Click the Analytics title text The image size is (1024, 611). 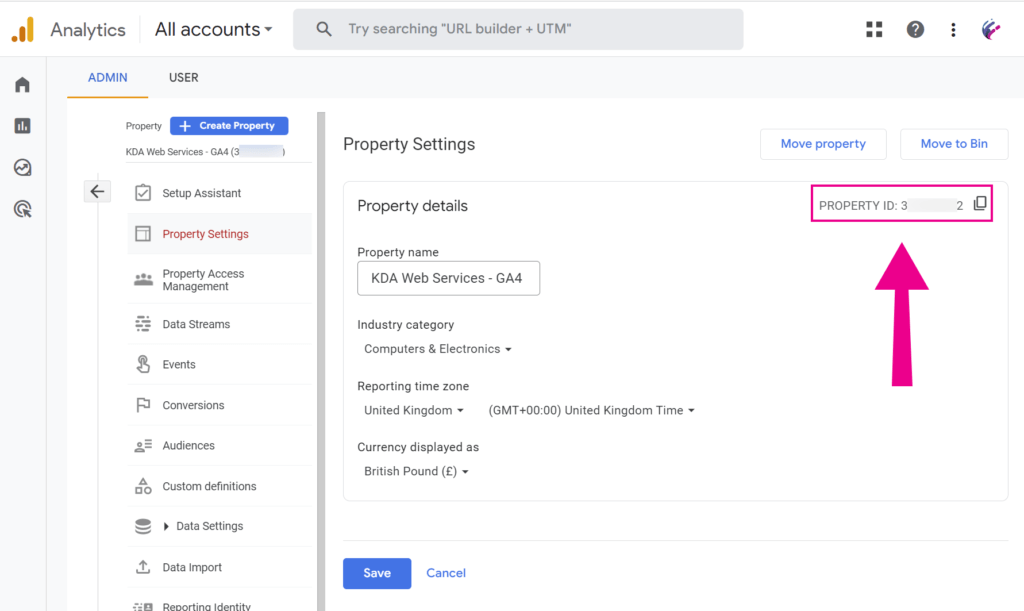pyautogui.click(x=88, y=30)
